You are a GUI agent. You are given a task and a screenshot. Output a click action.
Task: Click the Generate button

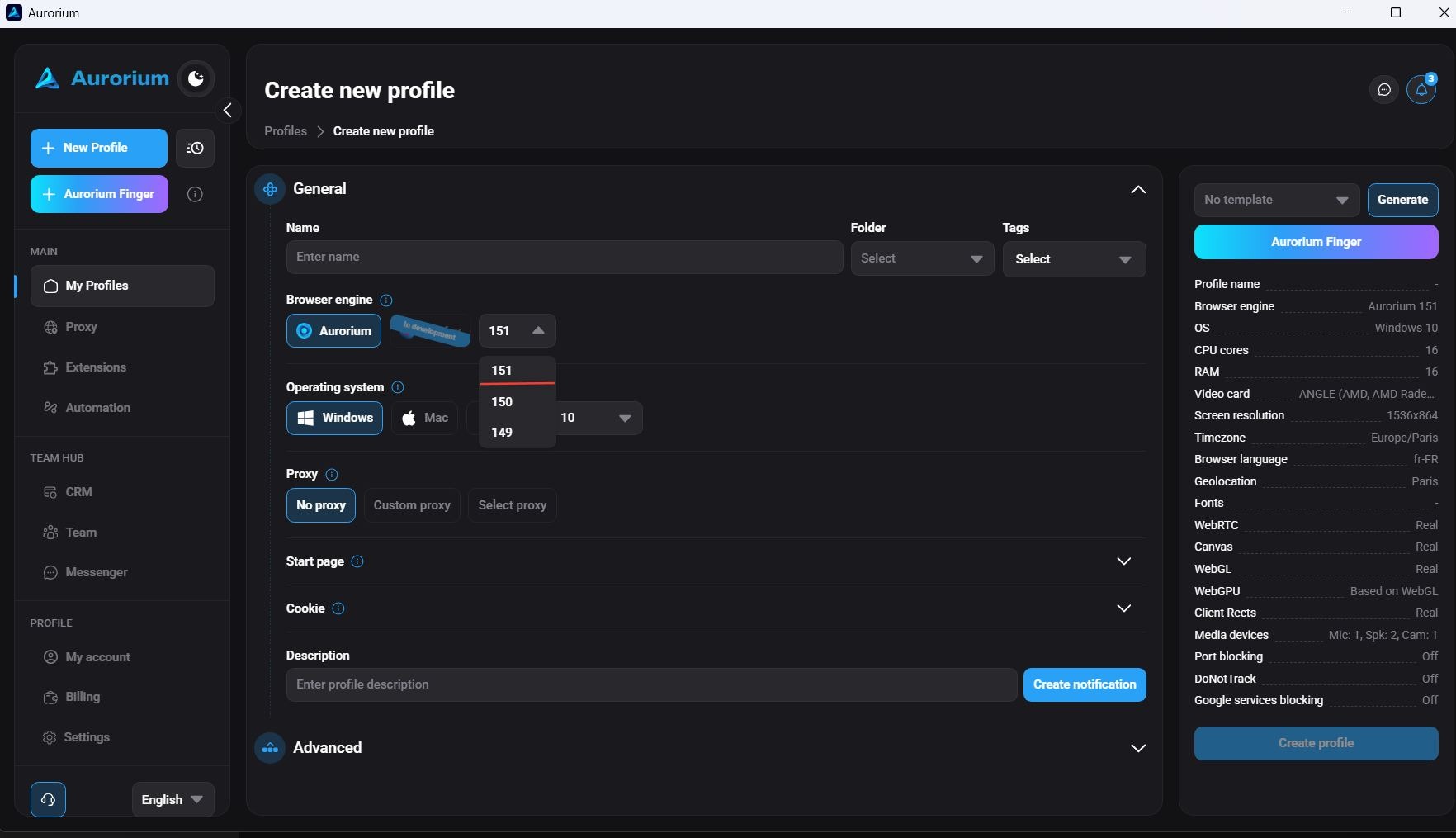point(1402,200)
